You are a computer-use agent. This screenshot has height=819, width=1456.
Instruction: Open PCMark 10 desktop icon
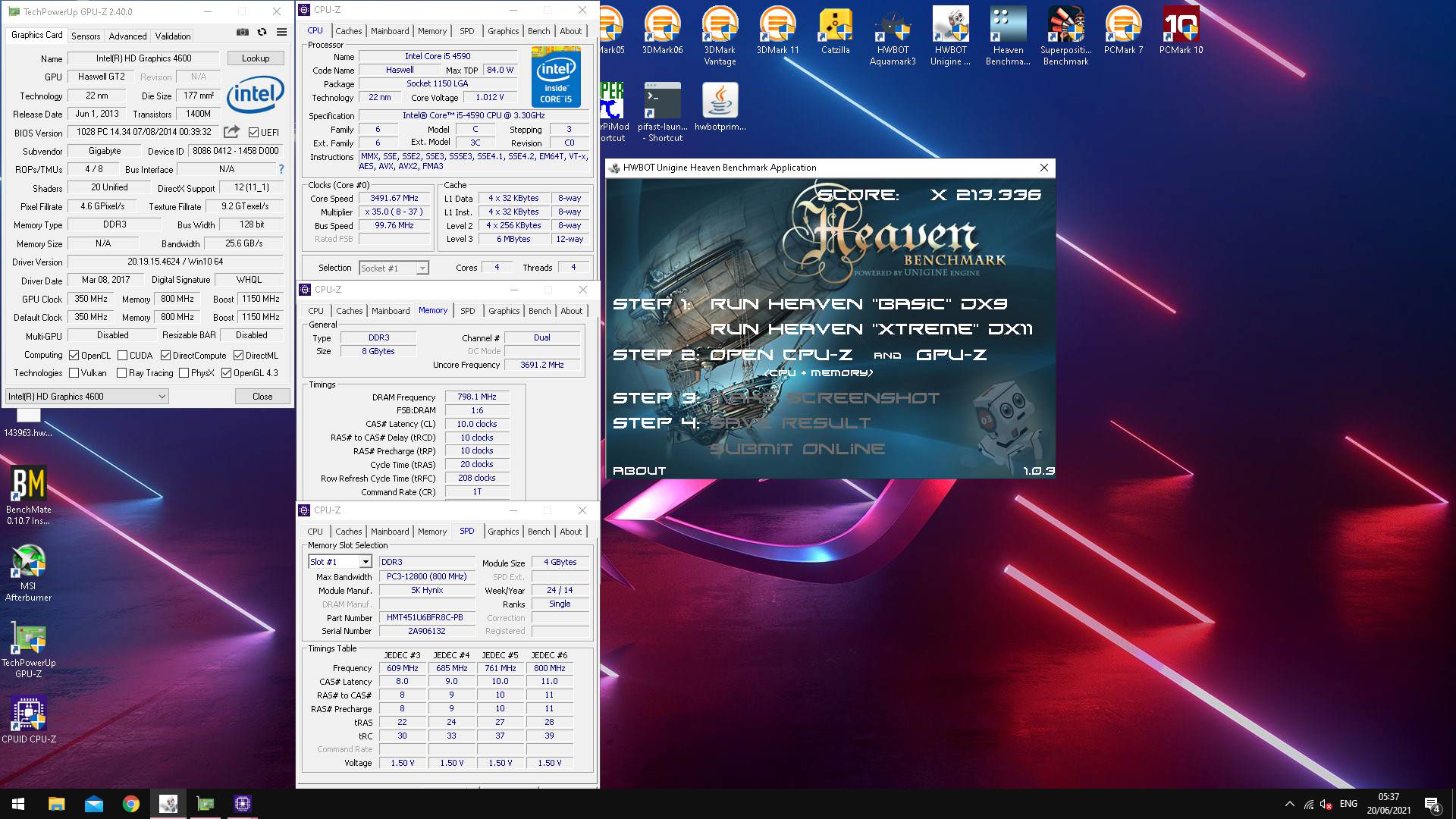[x=1181, y=30]
